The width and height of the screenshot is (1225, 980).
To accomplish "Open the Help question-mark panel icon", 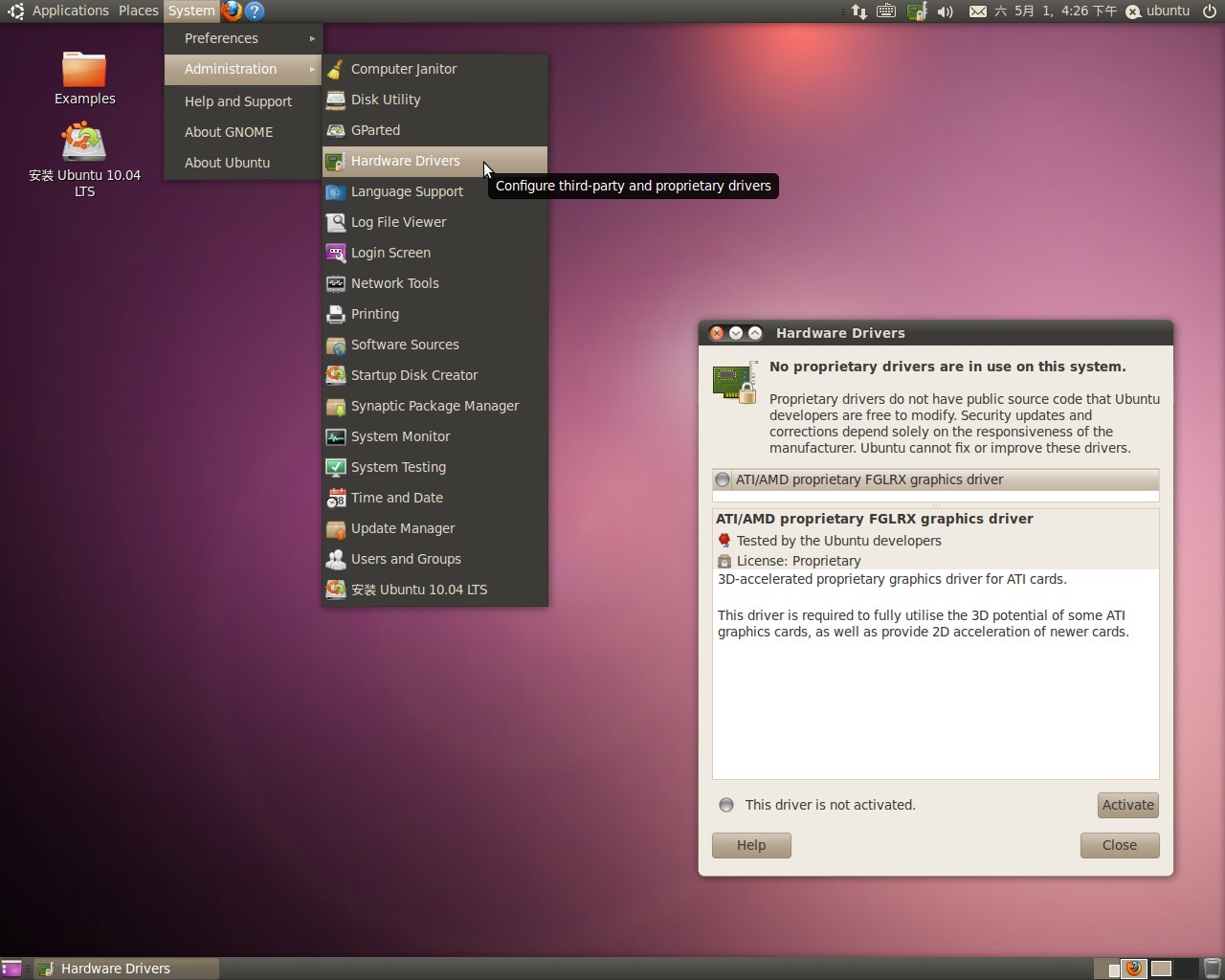I will coord(255,11).
